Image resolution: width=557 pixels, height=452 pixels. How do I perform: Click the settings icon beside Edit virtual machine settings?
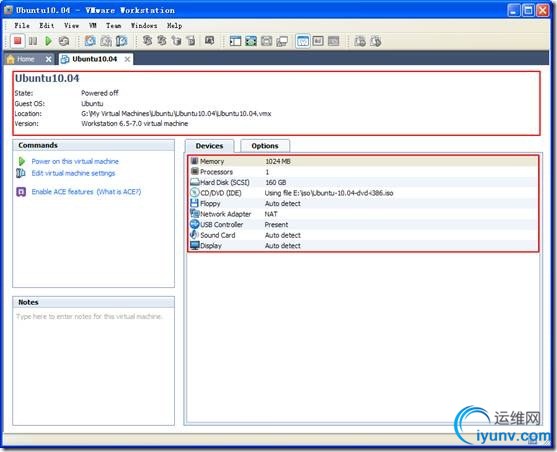point(21,173)
